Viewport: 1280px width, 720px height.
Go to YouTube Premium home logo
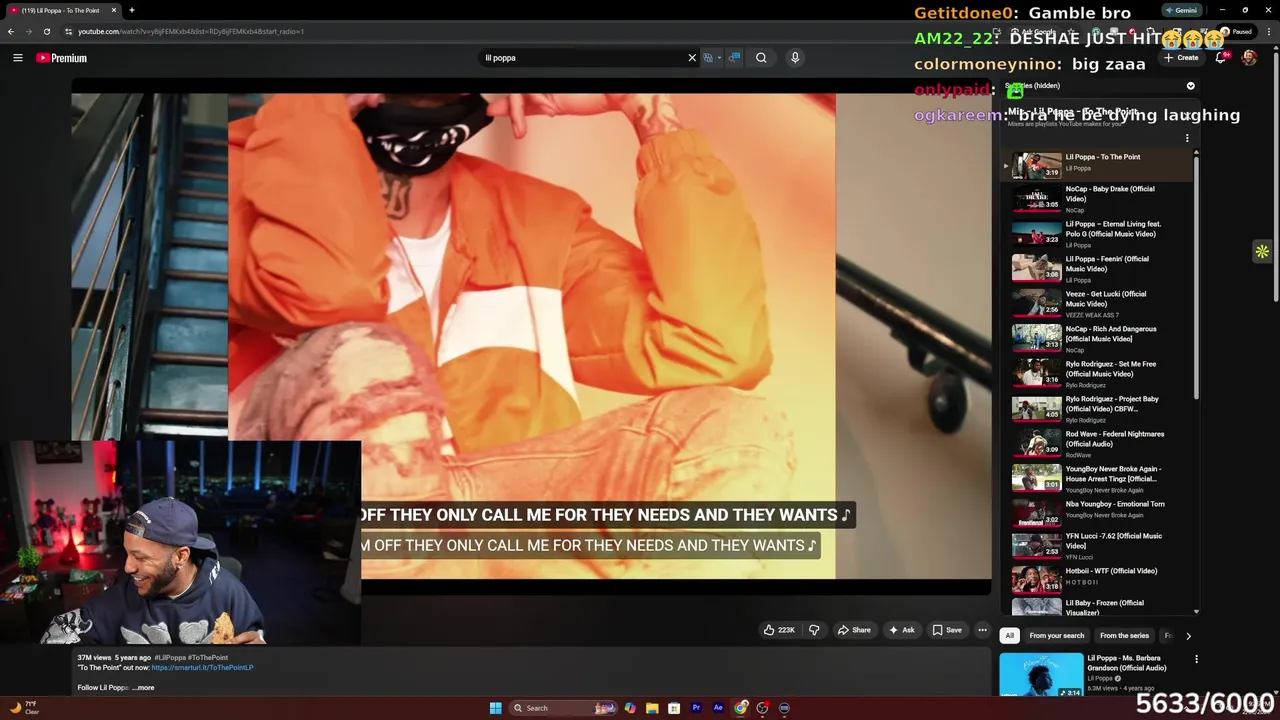[x=62, y=58]
